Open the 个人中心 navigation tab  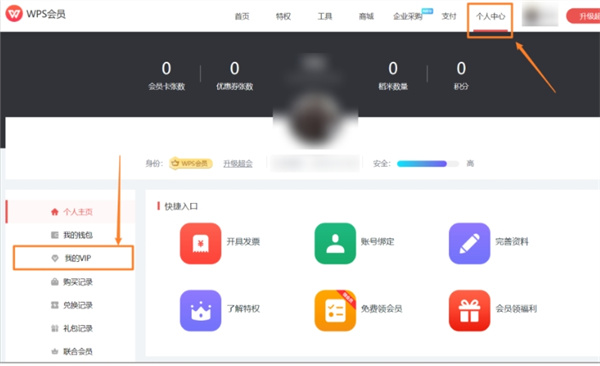[490, 16]
